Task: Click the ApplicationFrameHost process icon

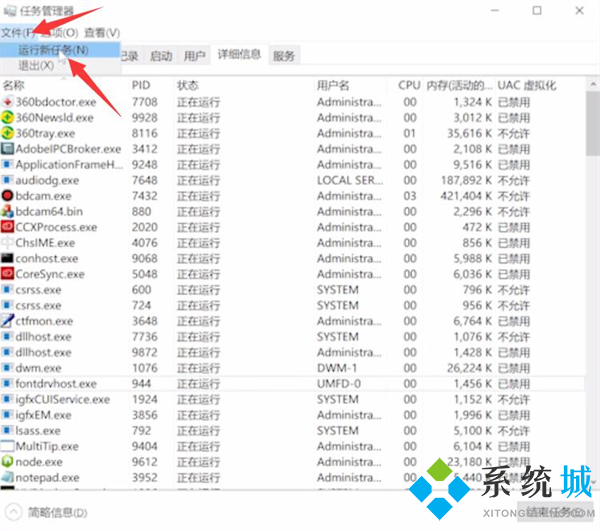Action: coord(7,165)
